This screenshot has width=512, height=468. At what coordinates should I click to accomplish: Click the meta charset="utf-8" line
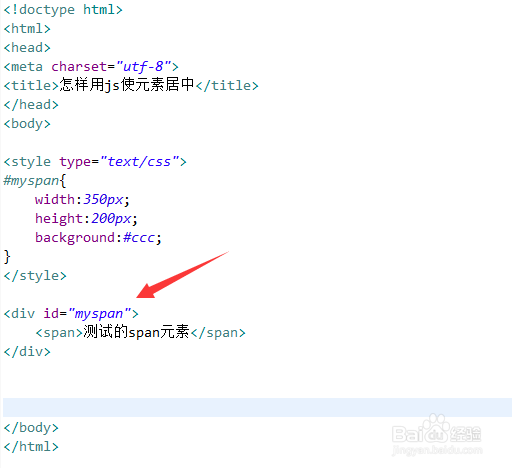91,67
